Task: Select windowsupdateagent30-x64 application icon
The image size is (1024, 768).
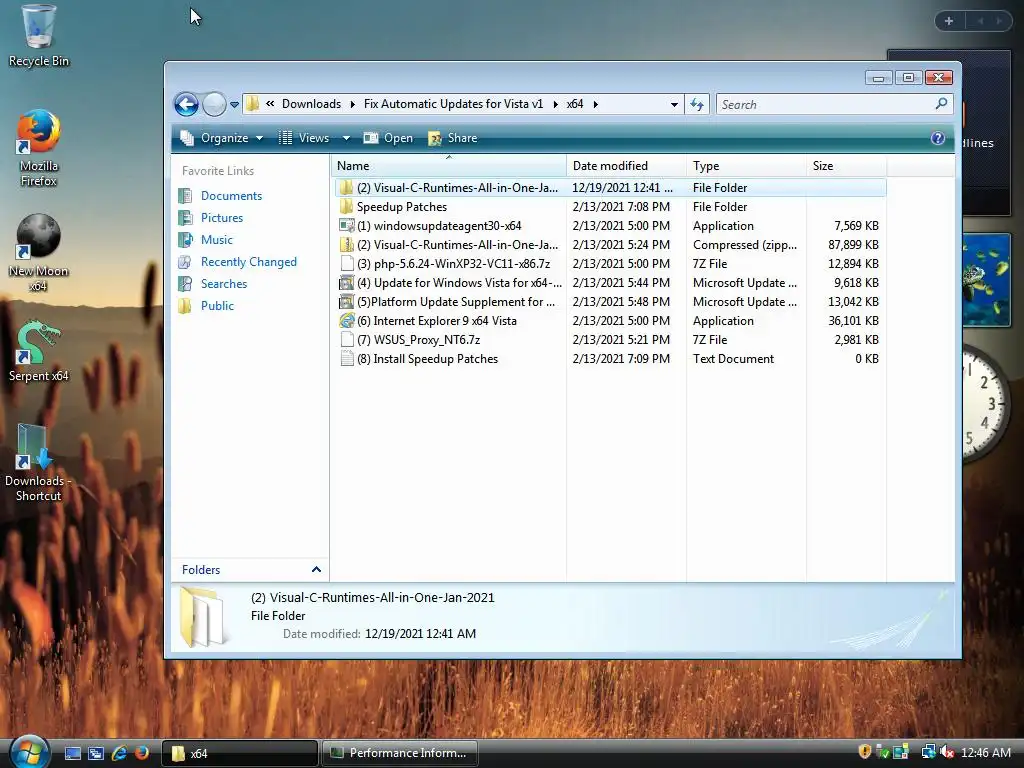Action: (347, 226)
